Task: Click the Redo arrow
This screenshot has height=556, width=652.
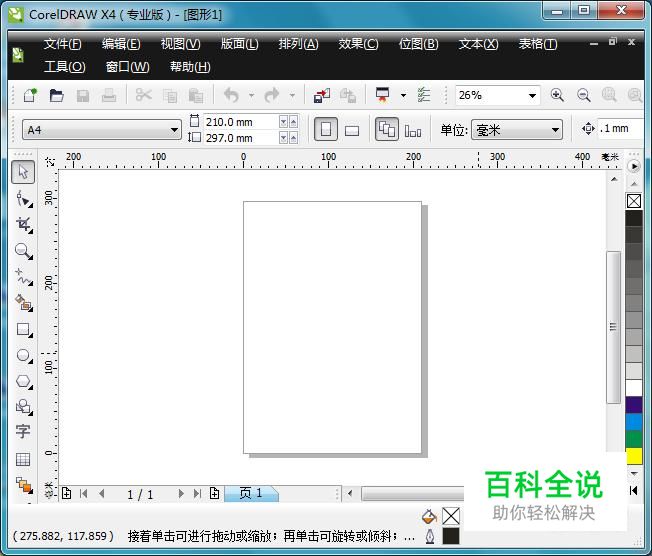Action: [272, 95]
